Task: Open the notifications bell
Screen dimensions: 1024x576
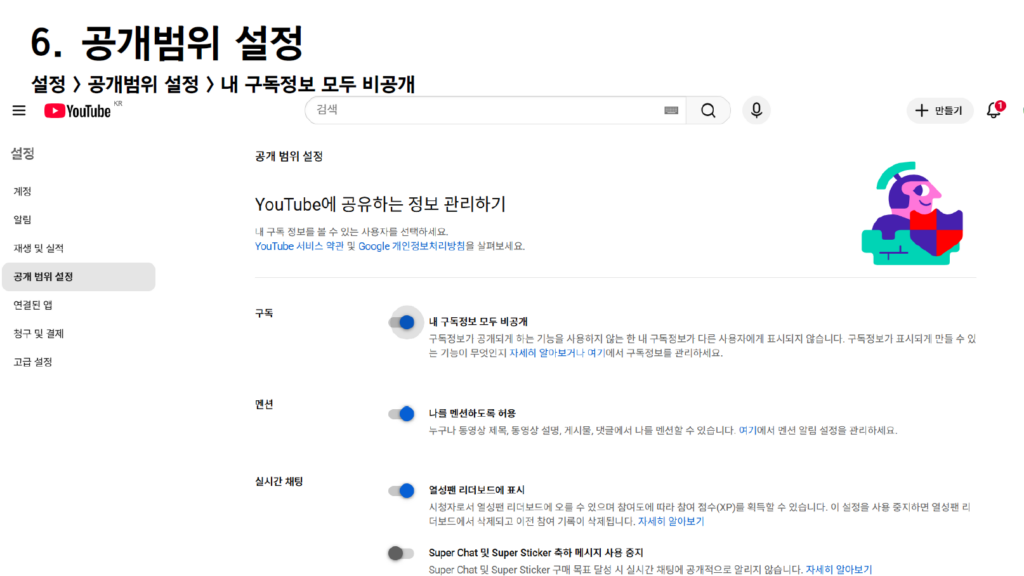Action: tap(995, 110)
